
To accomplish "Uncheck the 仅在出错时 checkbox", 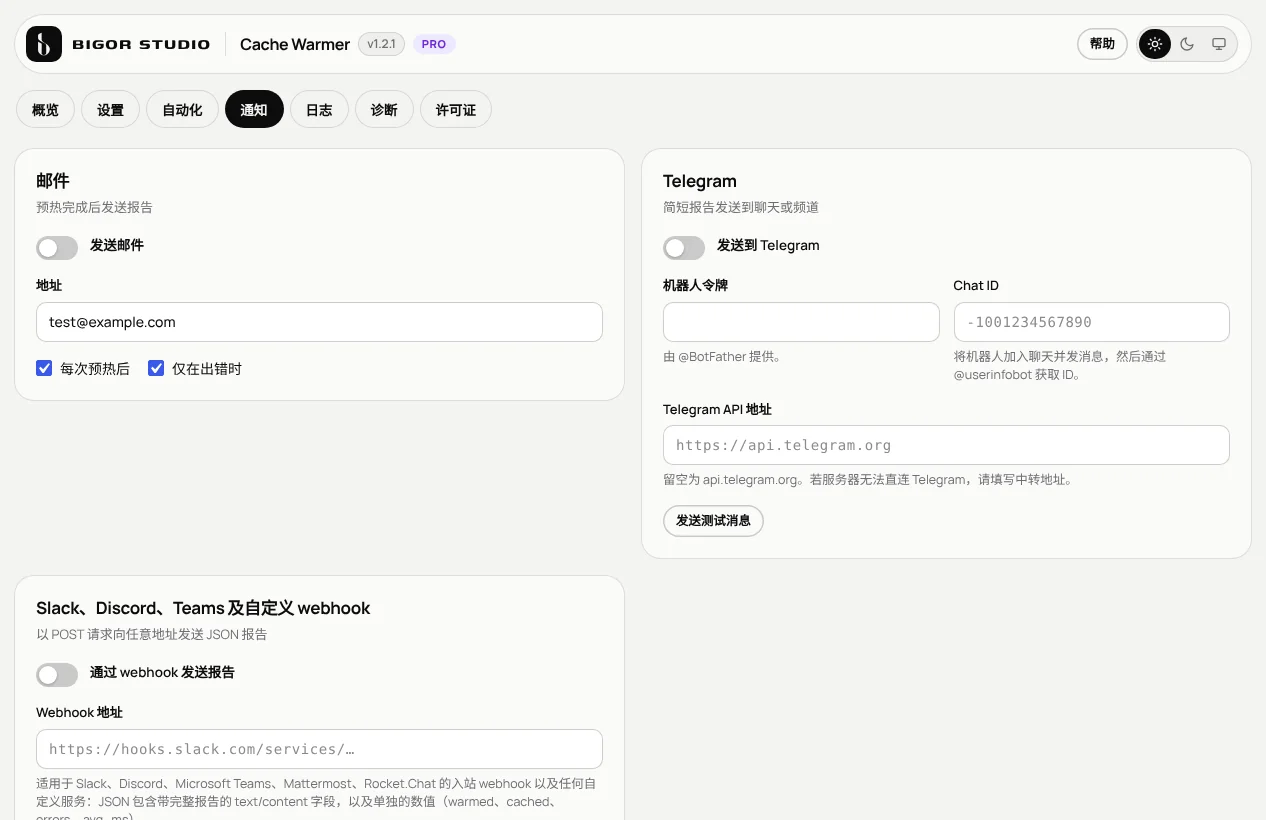I will (x=156, y=368).
